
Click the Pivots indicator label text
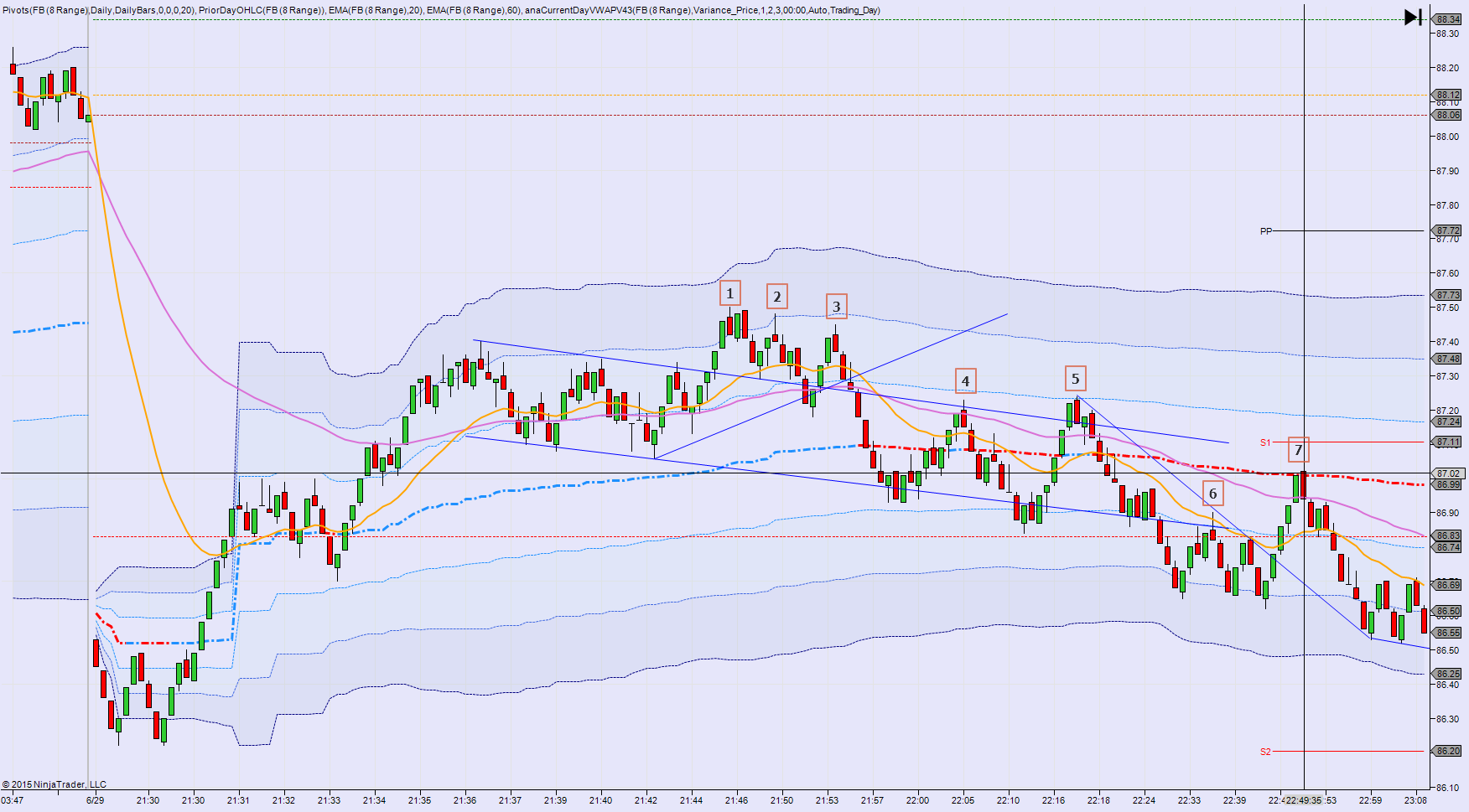99,10
